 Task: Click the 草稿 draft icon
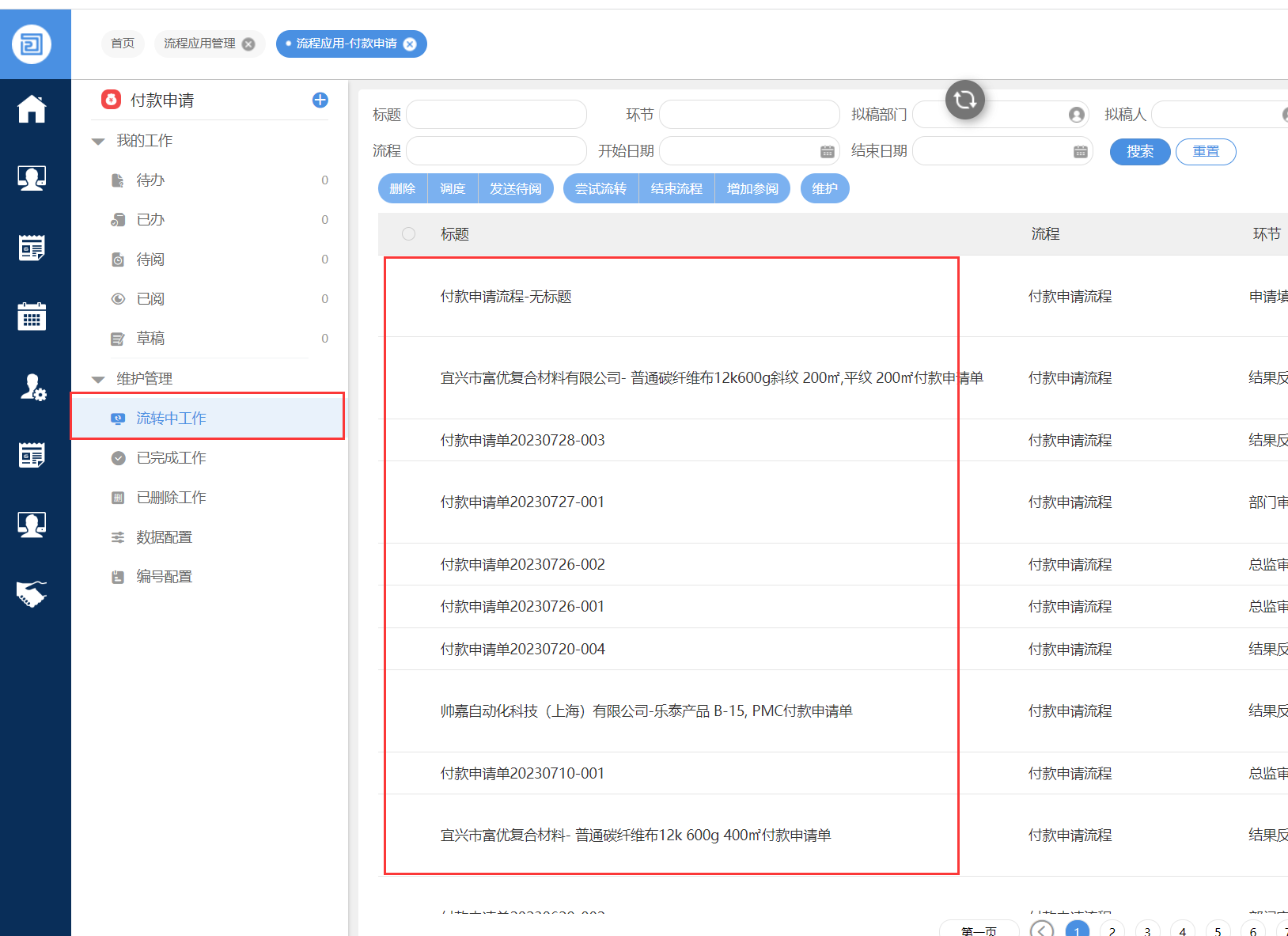[118, 339]
